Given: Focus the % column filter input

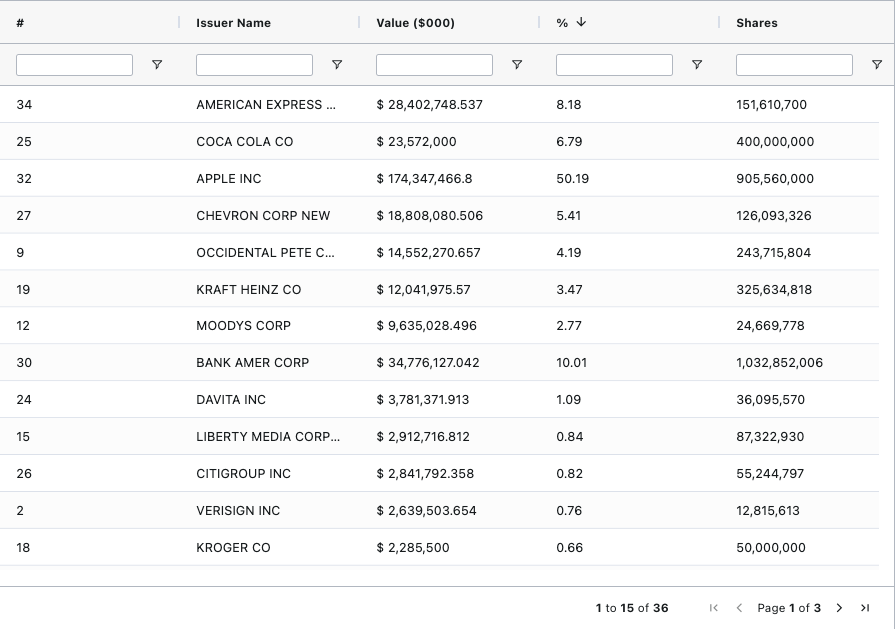Looking at the screenshot, I should point(614,64).
